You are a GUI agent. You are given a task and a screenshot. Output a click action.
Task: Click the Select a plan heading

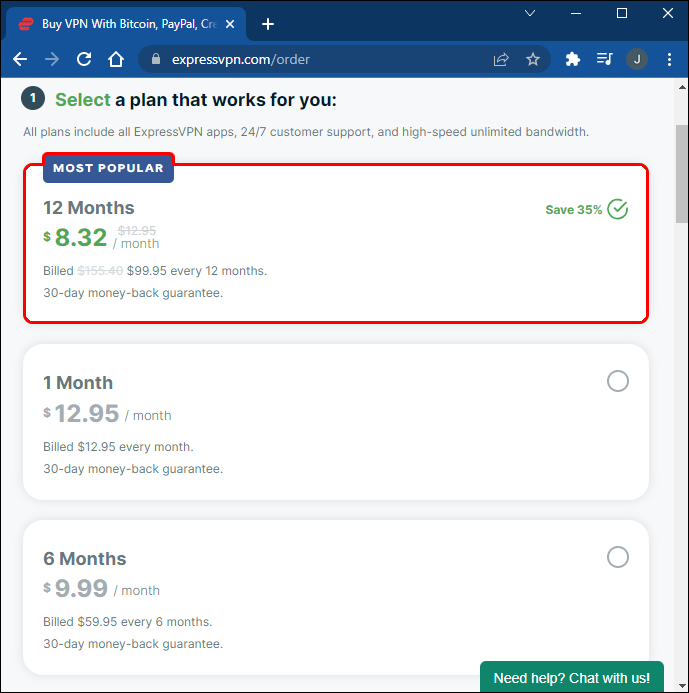[x=196, y=100]
